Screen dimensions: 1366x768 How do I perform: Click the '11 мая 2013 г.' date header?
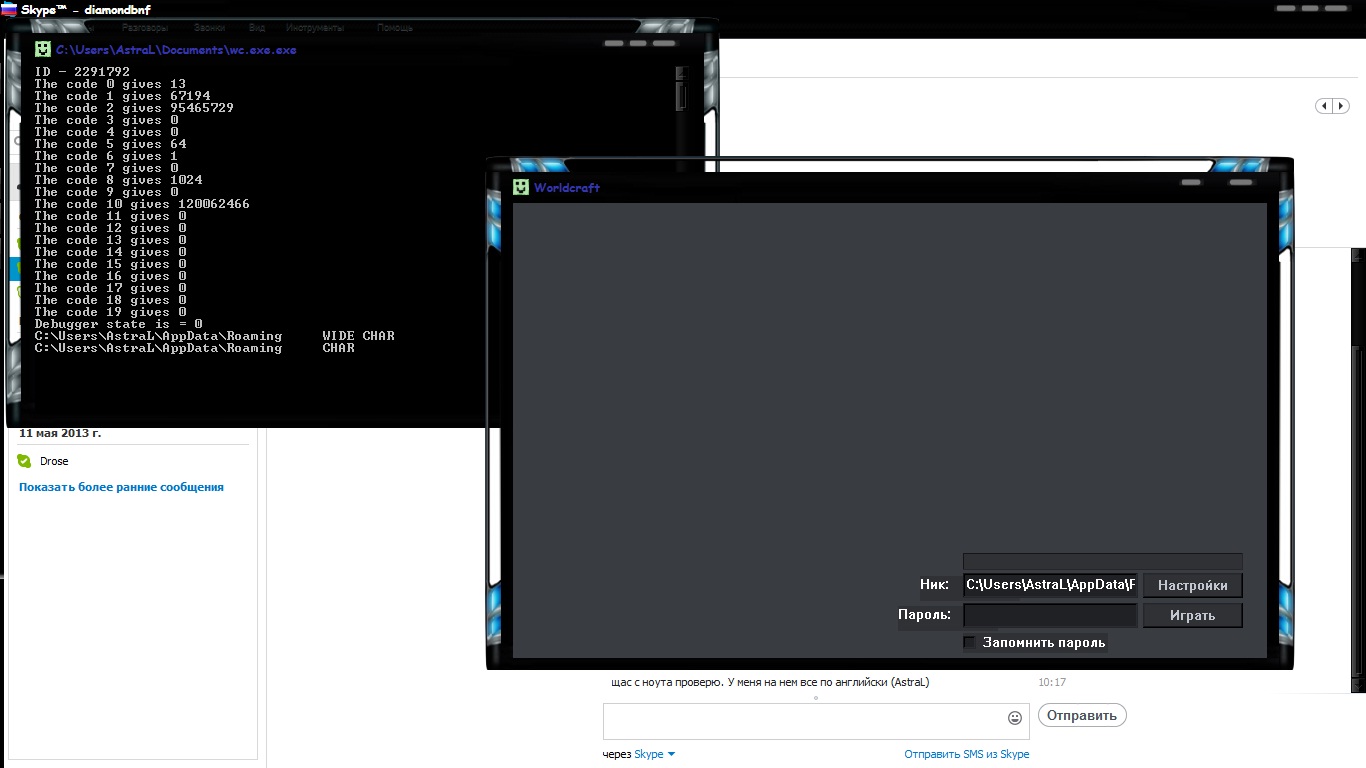(60, 433)
